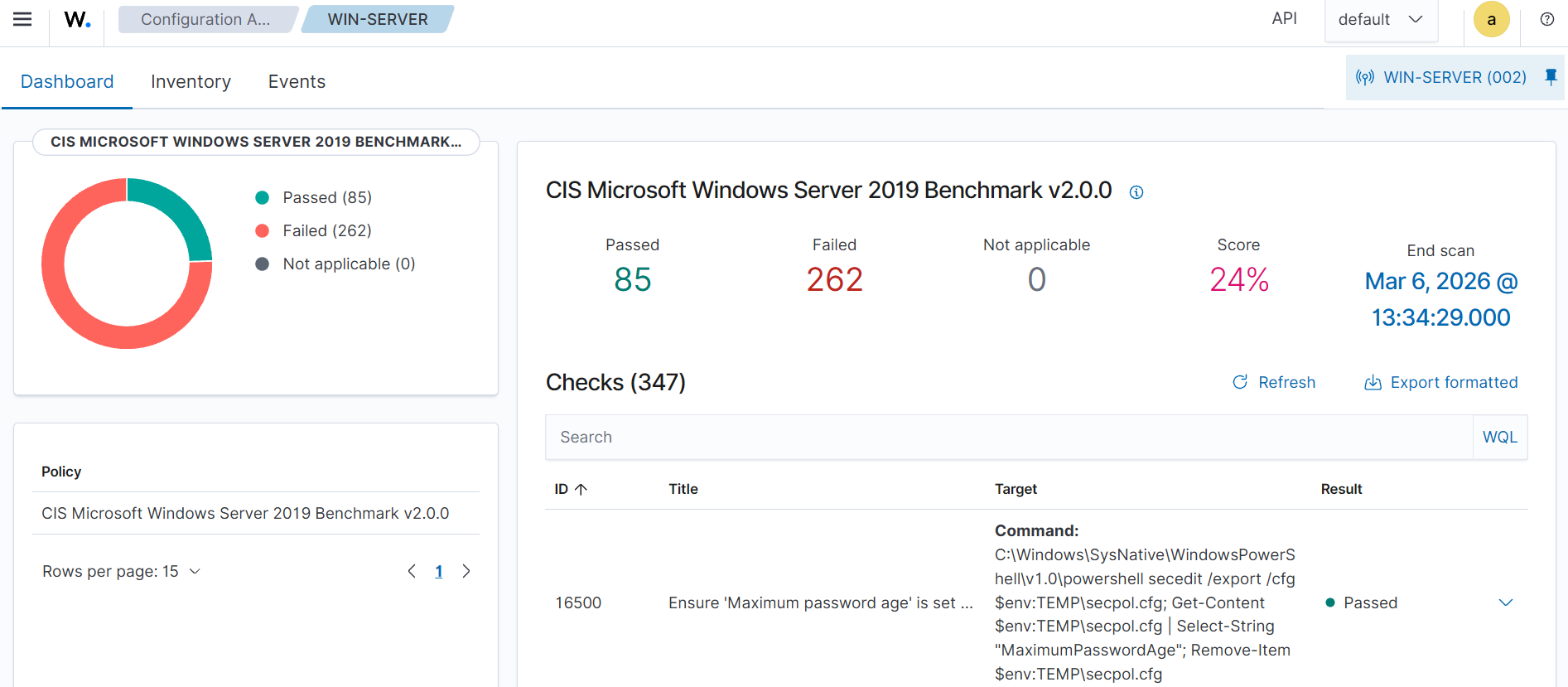Click the Checks (347) heading
1568x687 pixels.
tap(615, 382)
